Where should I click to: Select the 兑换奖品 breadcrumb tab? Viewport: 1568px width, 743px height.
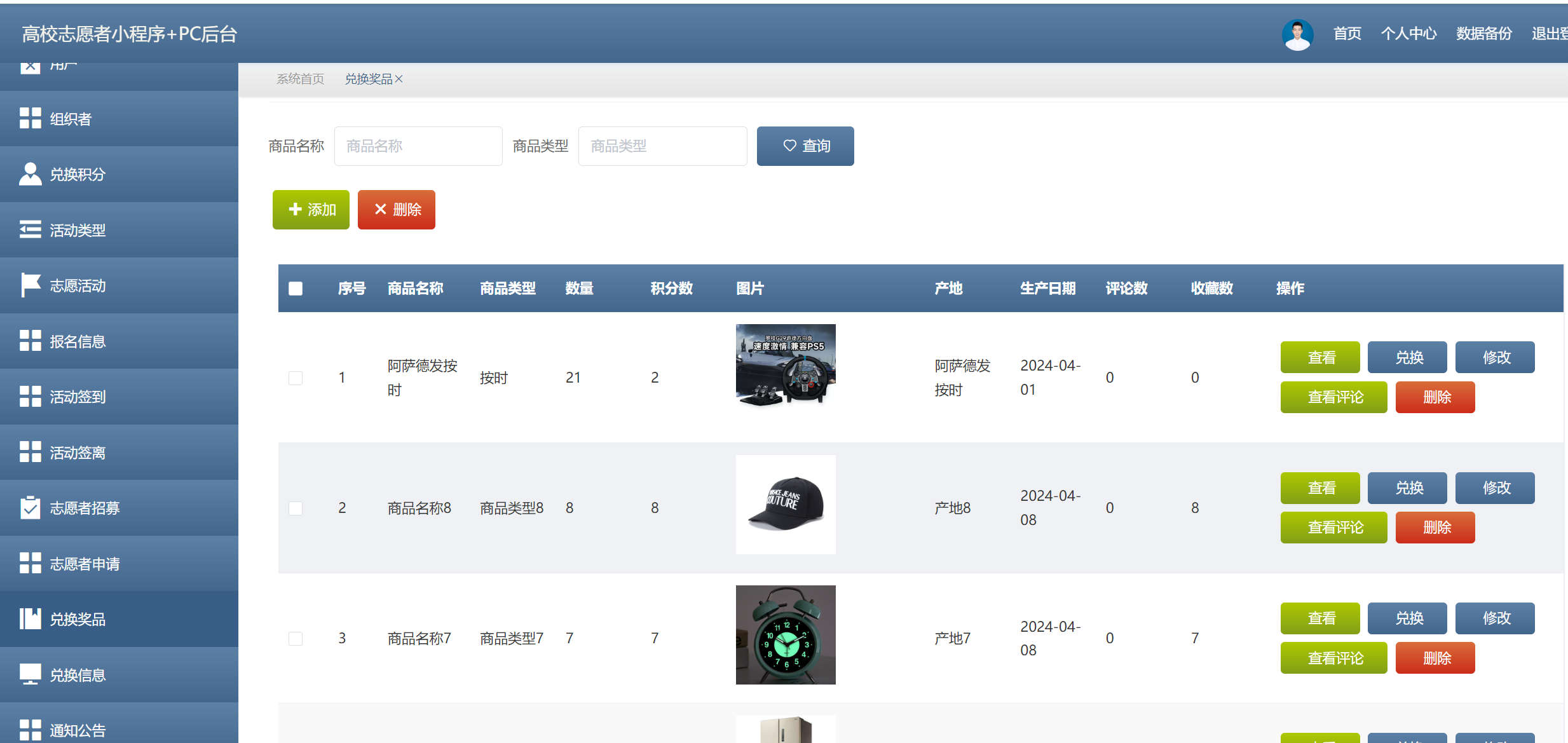369,79
